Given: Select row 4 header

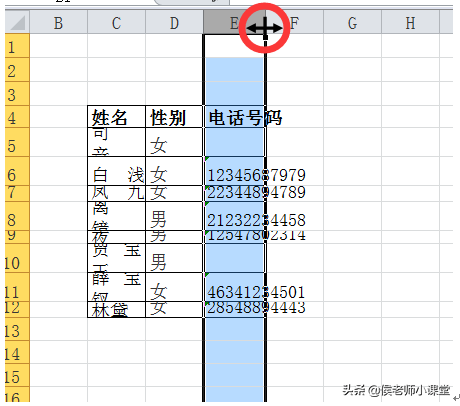Looking at the screenshot, I should [17, 117].
